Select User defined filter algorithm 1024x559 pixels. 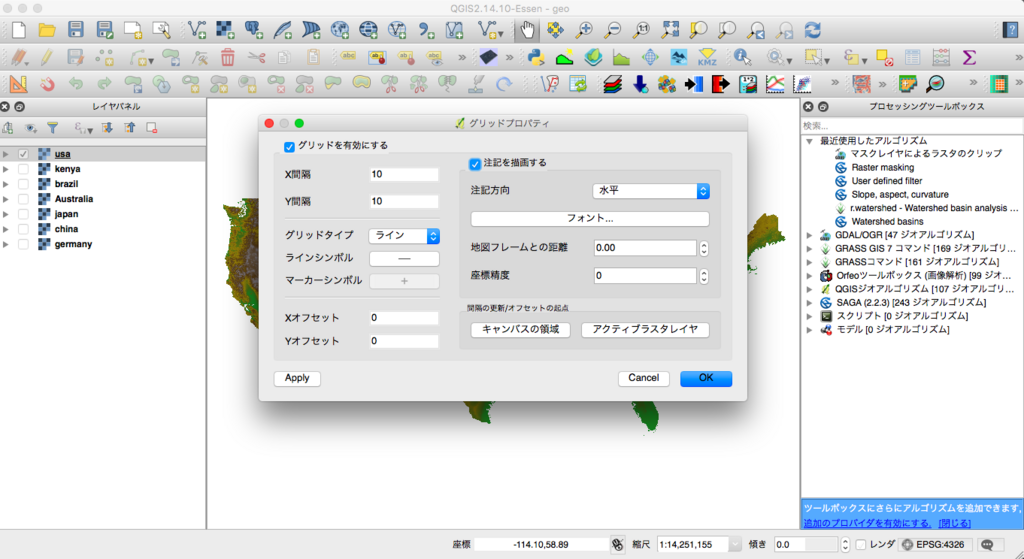(x=887, y=181)
